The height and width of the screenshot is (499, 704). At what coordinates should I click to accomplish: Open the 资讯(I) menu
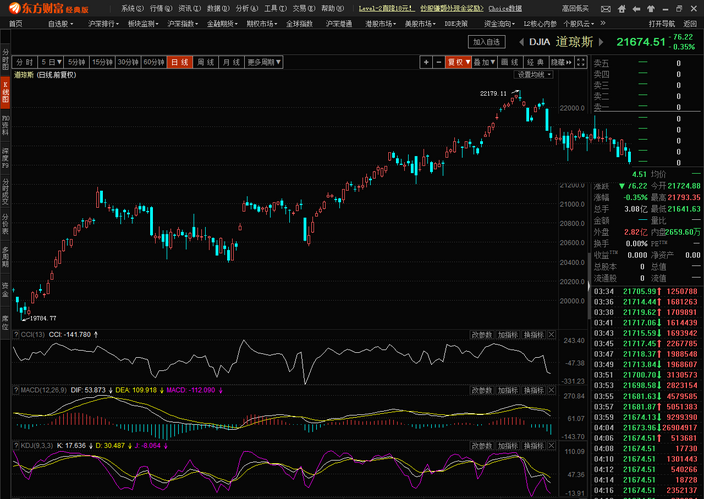point(189,9)
